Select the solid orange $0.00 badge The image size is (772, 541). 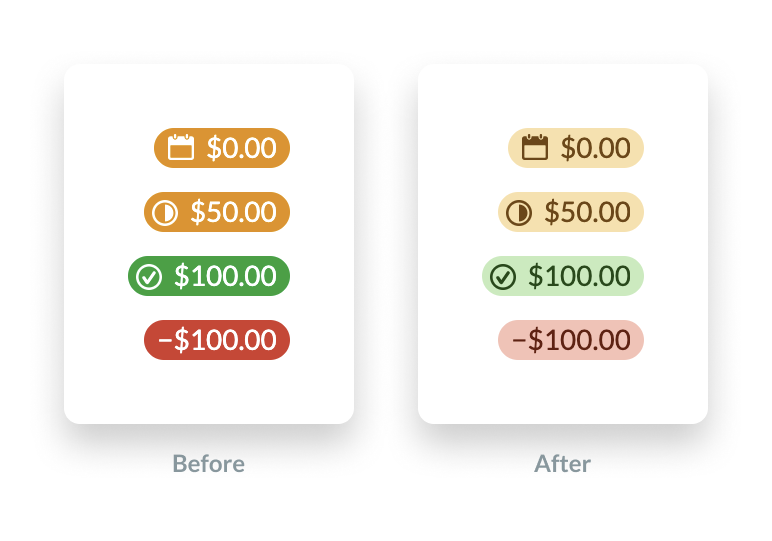click(x=222, y=148)
